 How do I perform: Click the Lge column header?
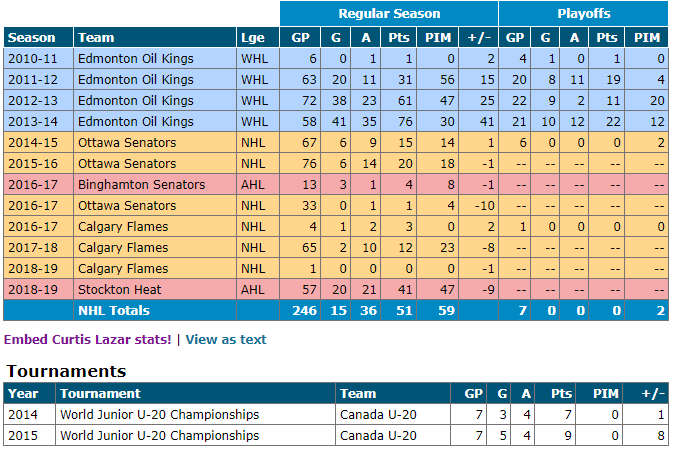click(258, 37)
